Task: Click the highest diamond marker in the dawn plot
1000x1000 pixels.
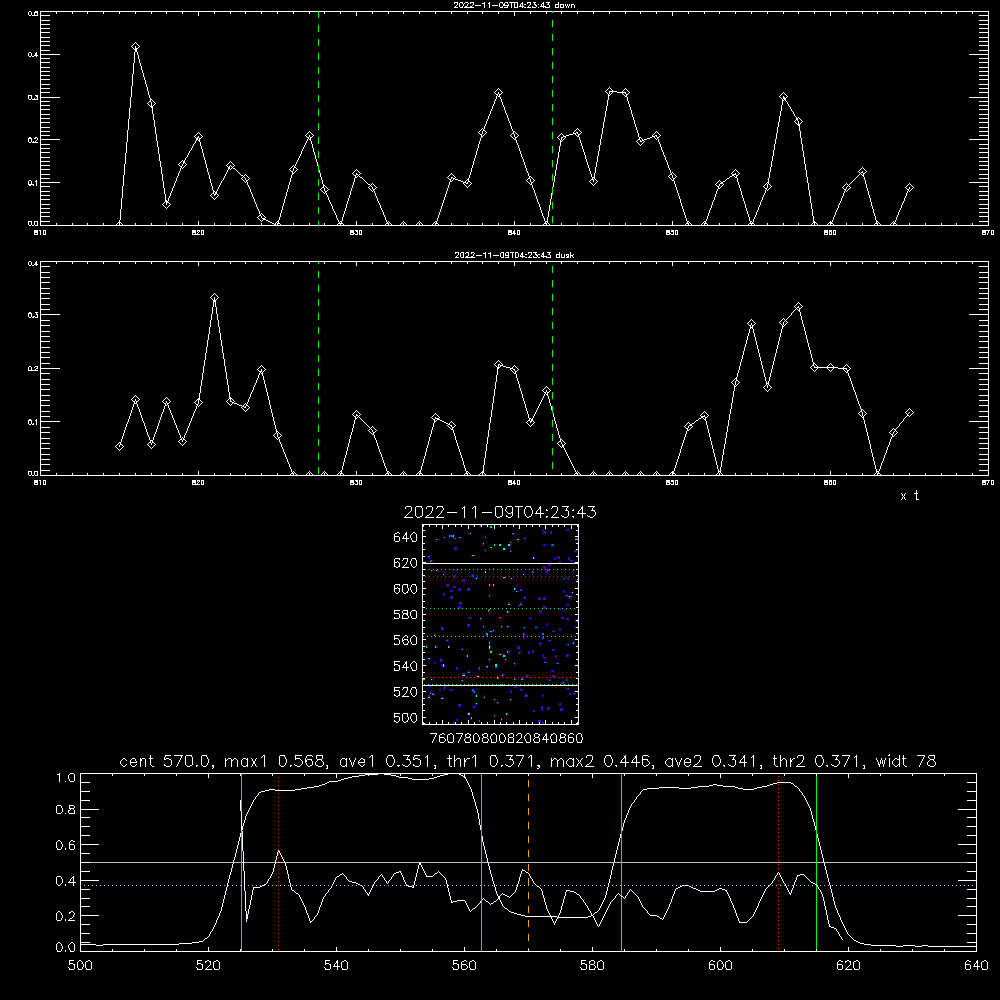Action: pyautogui.click(x=135, y=47)
